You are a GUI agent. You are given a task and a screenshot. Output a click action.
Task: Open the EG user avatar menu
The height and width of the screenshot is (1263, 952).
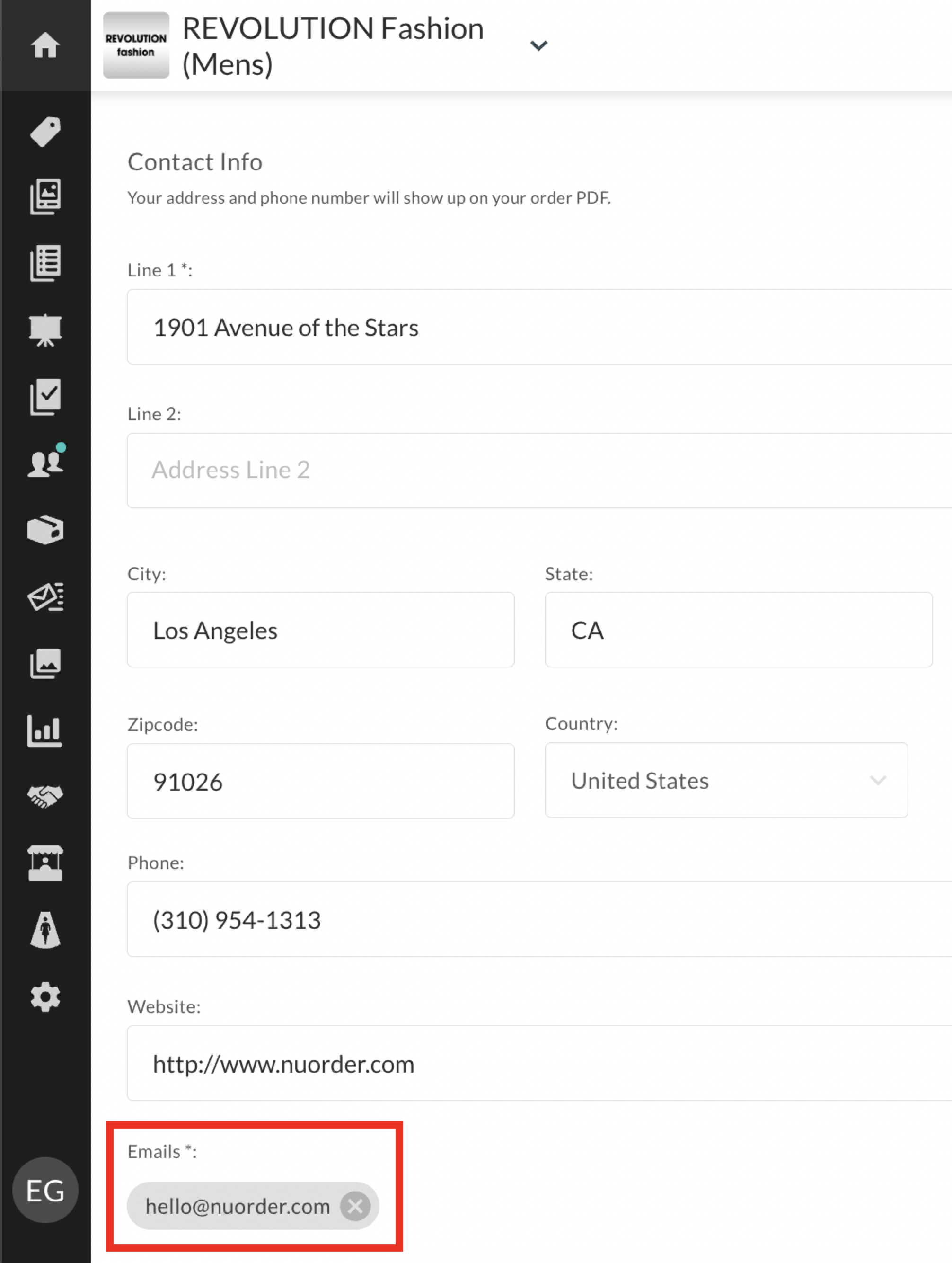click(x=45, y=1190)
